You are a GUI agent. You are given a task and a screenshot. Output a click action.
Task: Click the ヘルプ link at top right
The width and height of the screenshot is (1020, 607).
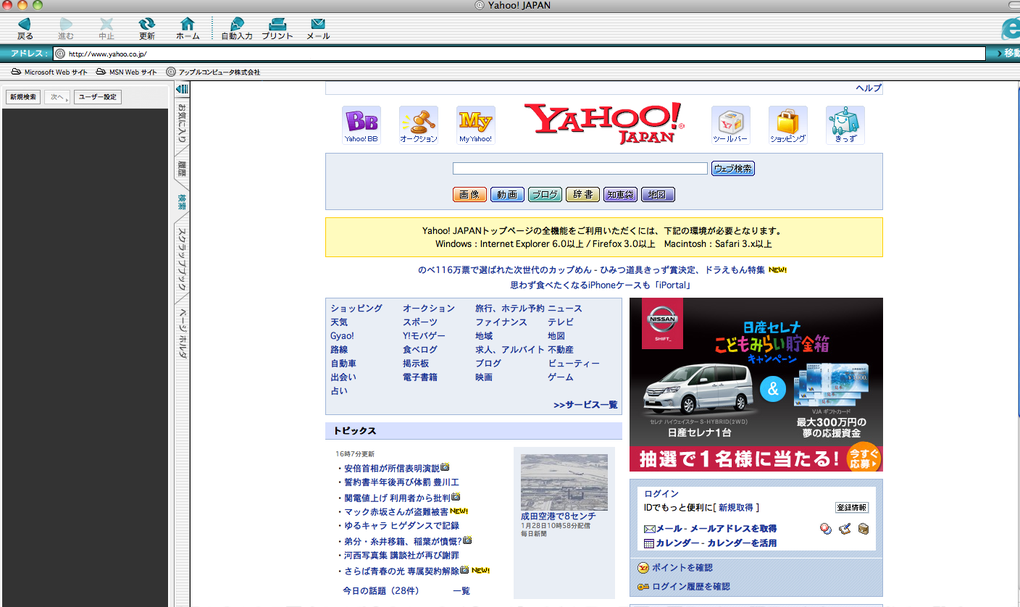point(868,88)
